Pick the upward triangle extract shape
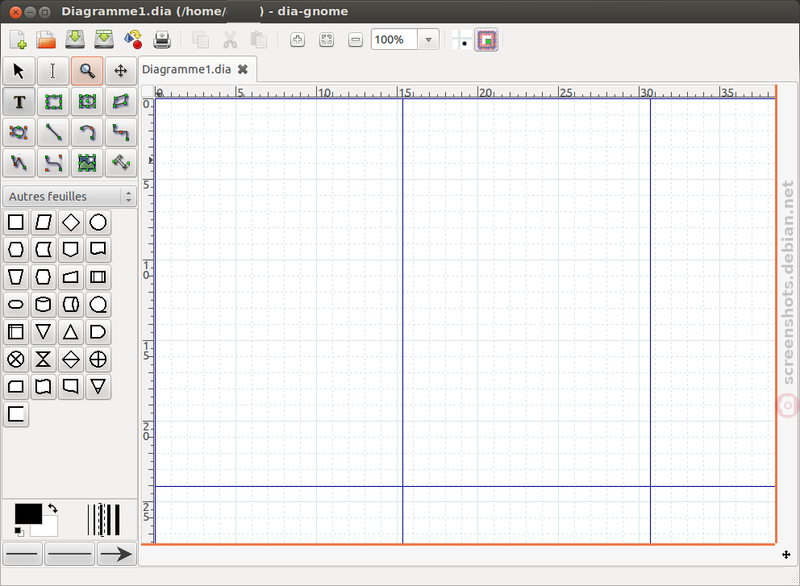The width and height of the screenshot is (800, 586). [x=70, y=332]
